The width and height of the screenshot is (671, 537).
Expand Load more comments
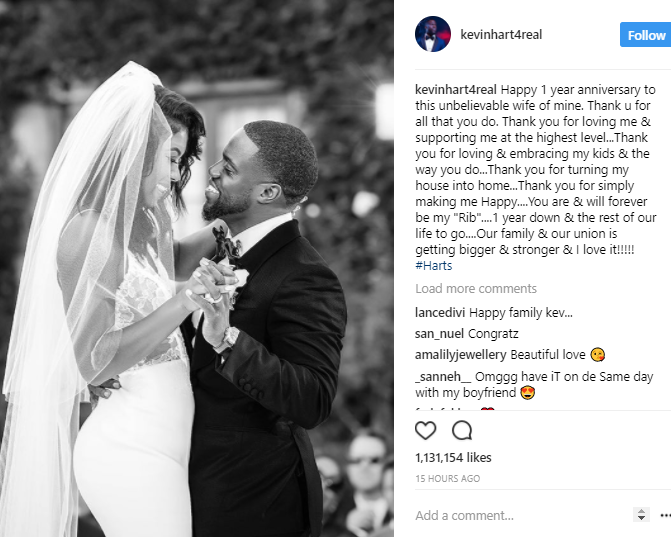476,289
